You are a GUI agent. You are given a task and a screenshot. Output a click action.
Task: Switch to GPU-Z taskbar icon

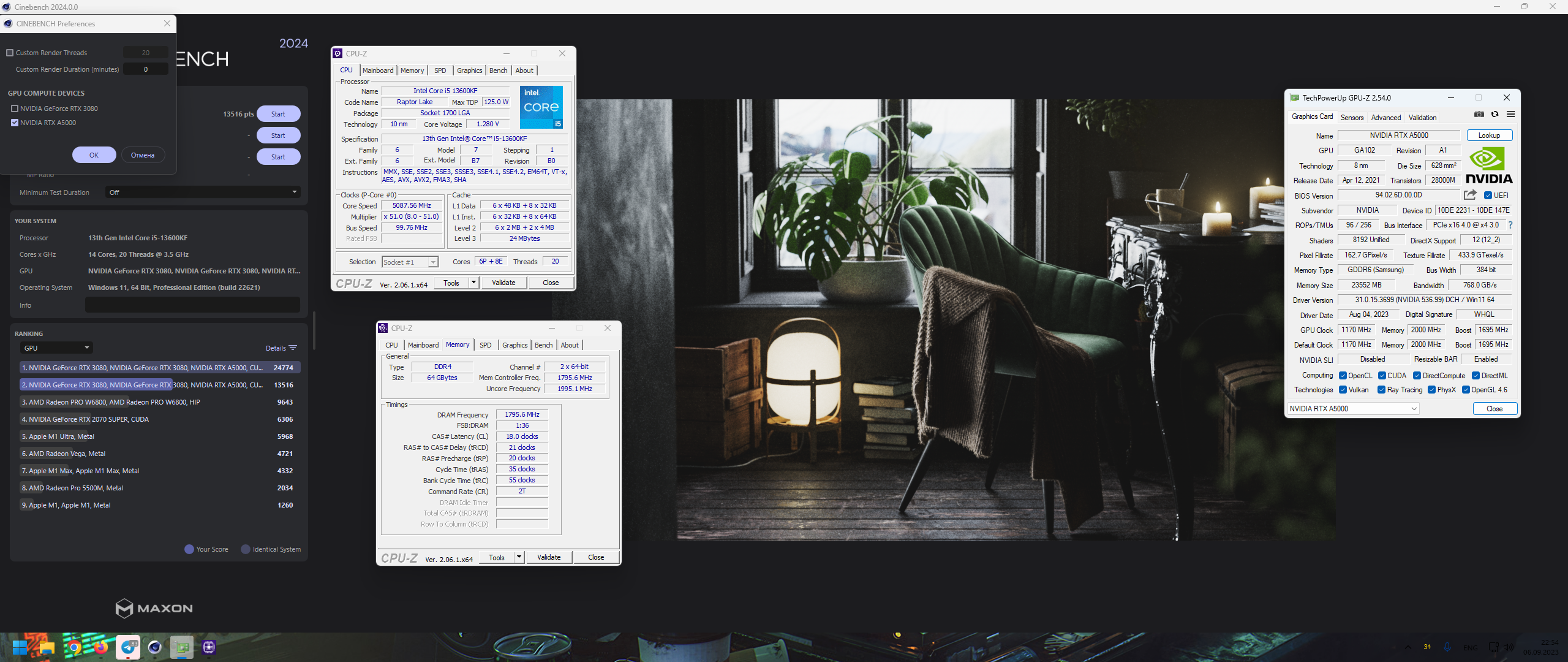click(182, 647)
